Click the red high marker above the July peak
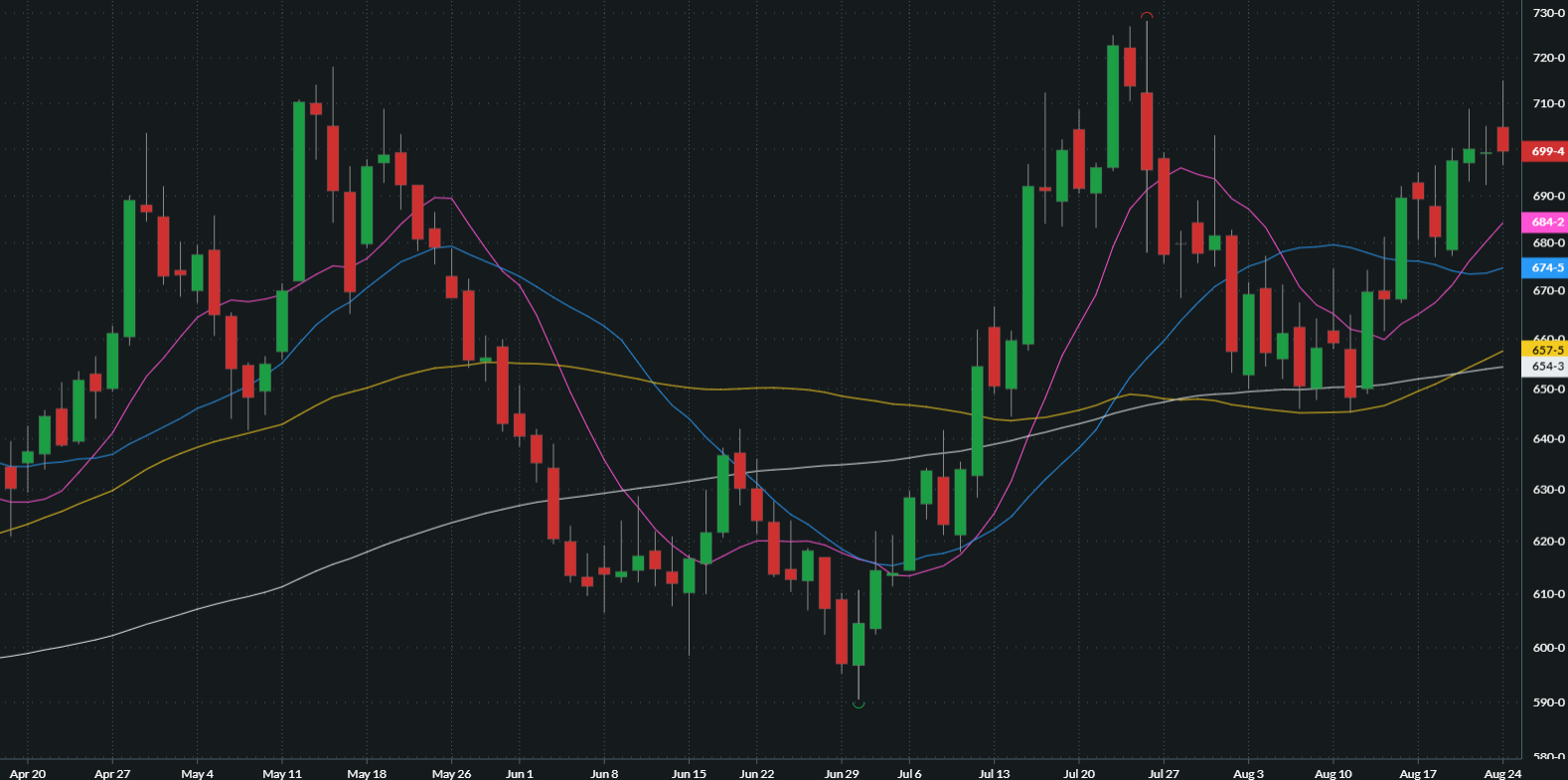1568x780 pixels. coord(1147,15)
